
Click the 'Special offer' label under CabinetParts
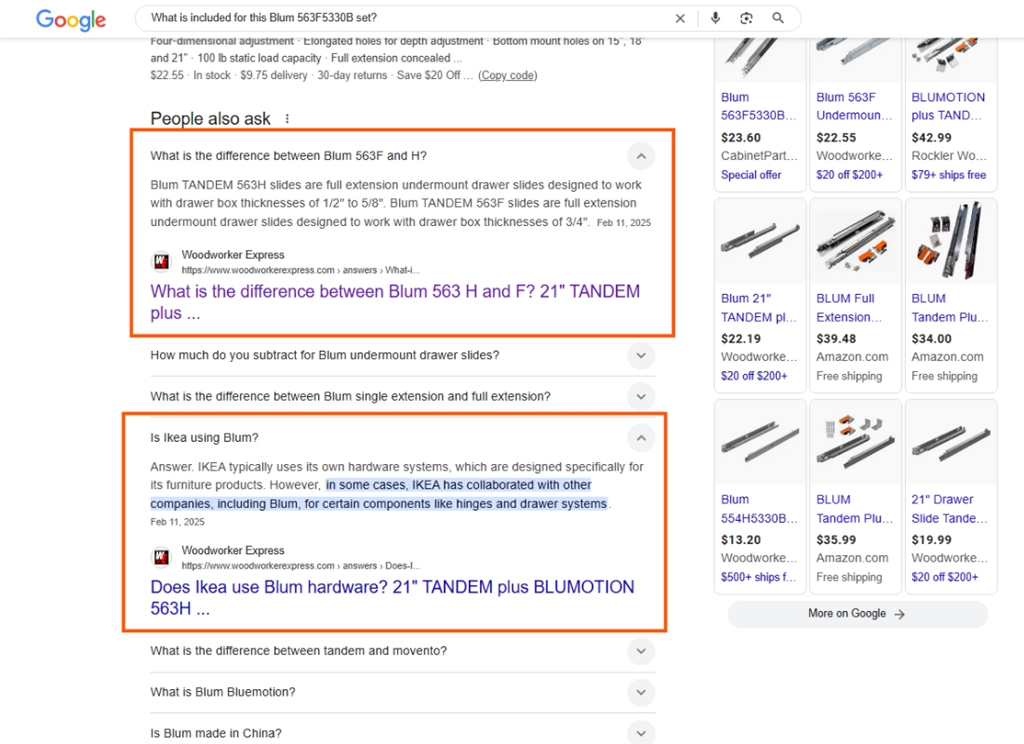coord(751,175)
